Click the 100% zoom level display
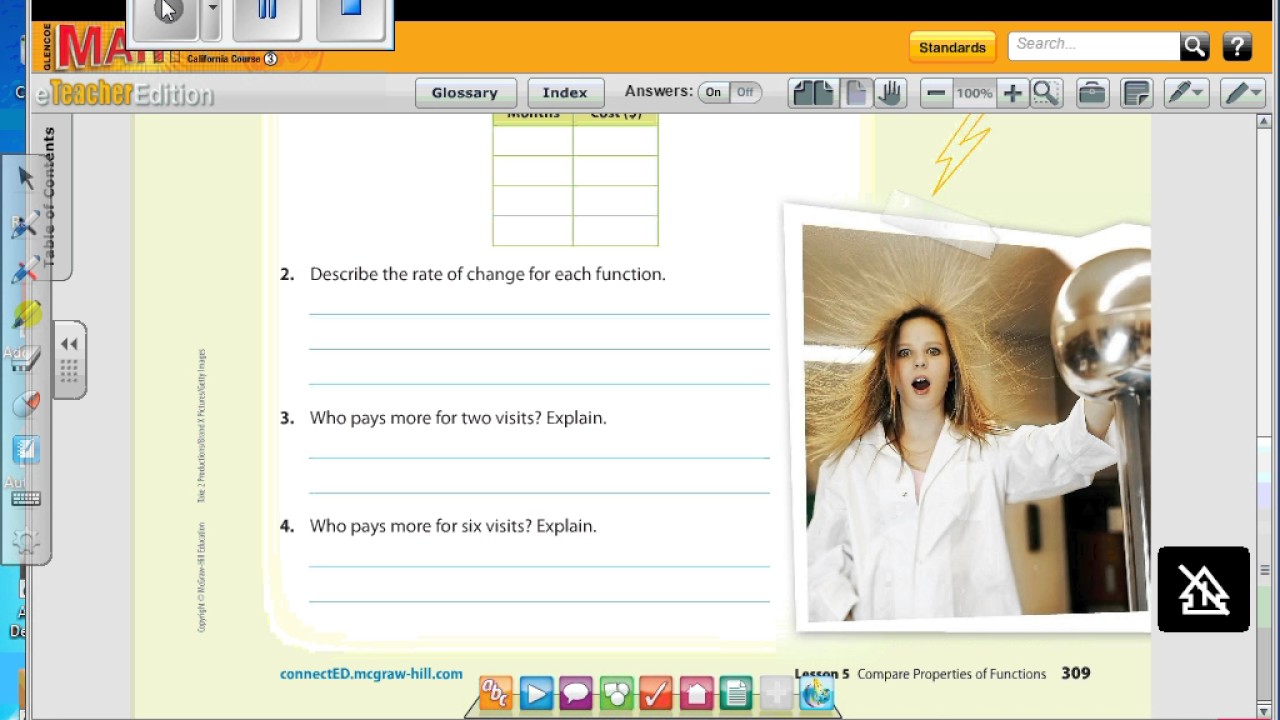This screenshot has width=1280, height=720. tap(974, 93)
